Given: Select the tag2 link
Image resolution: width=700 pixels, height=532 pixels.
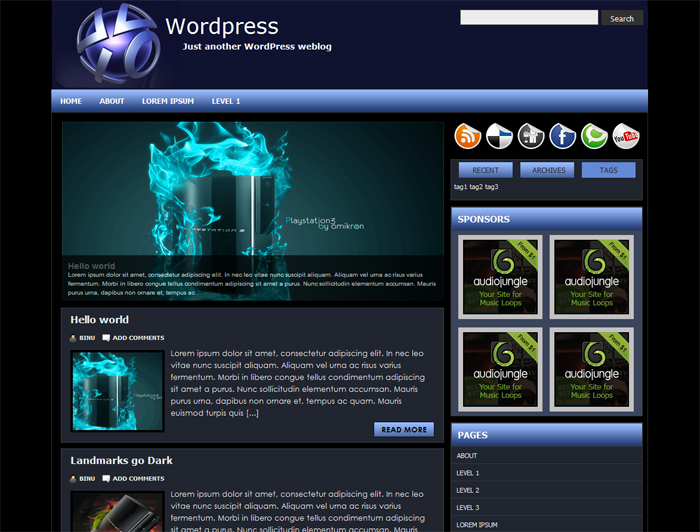Looking at the screenshot, I should pos(476,187).
